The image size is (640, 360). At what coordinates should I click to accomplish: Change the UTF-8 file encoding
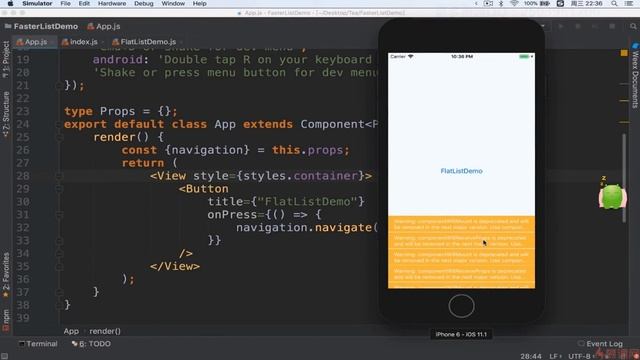click(582, 356)
